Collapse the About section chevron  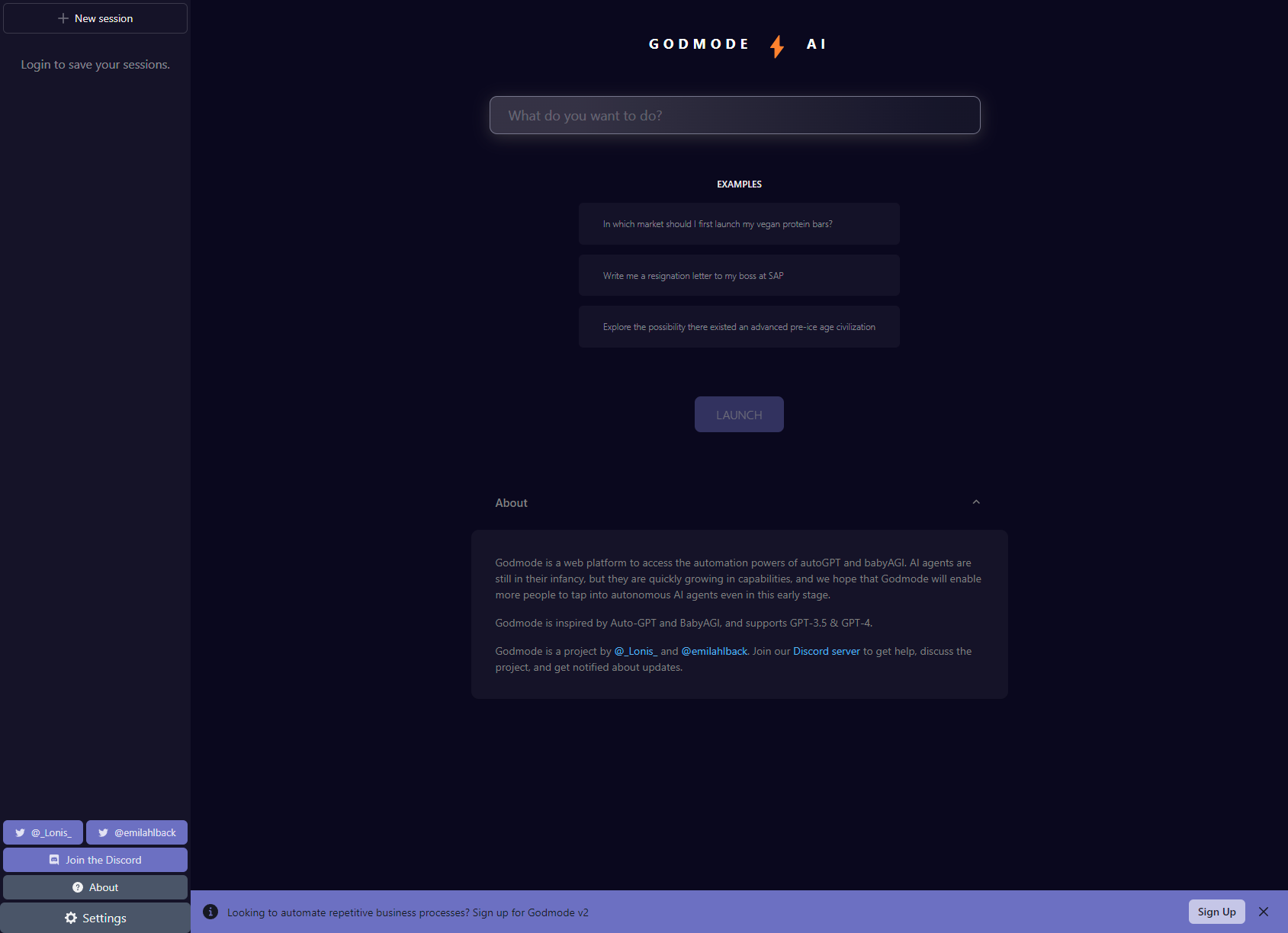coord(976,502)
